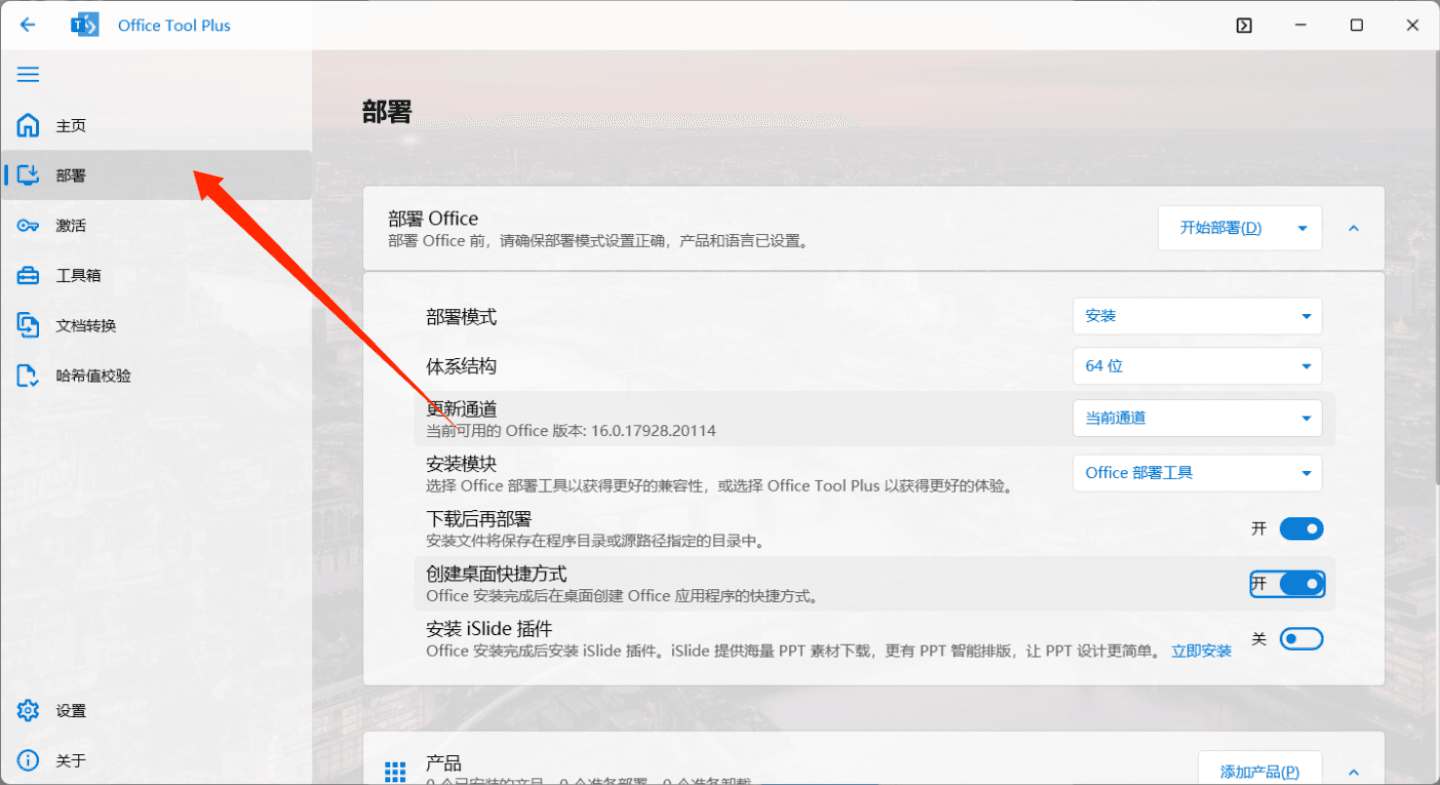1440x785 pixels.
Task: Click the back arrow icon
Action: (x=28, y=25)
